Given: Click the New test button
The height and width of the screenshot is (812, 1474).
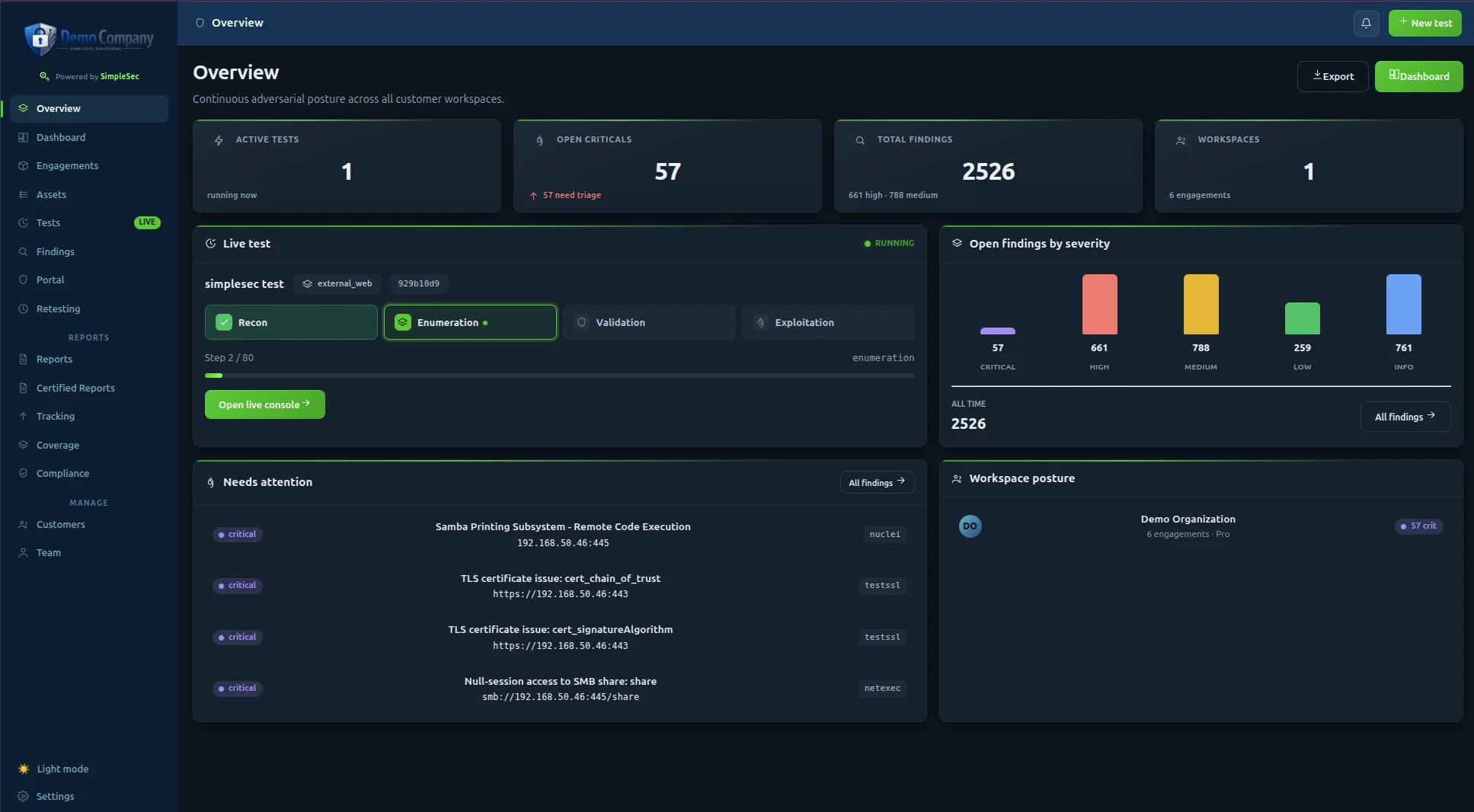Looking at the screenshot, I should click(1424, 23).
